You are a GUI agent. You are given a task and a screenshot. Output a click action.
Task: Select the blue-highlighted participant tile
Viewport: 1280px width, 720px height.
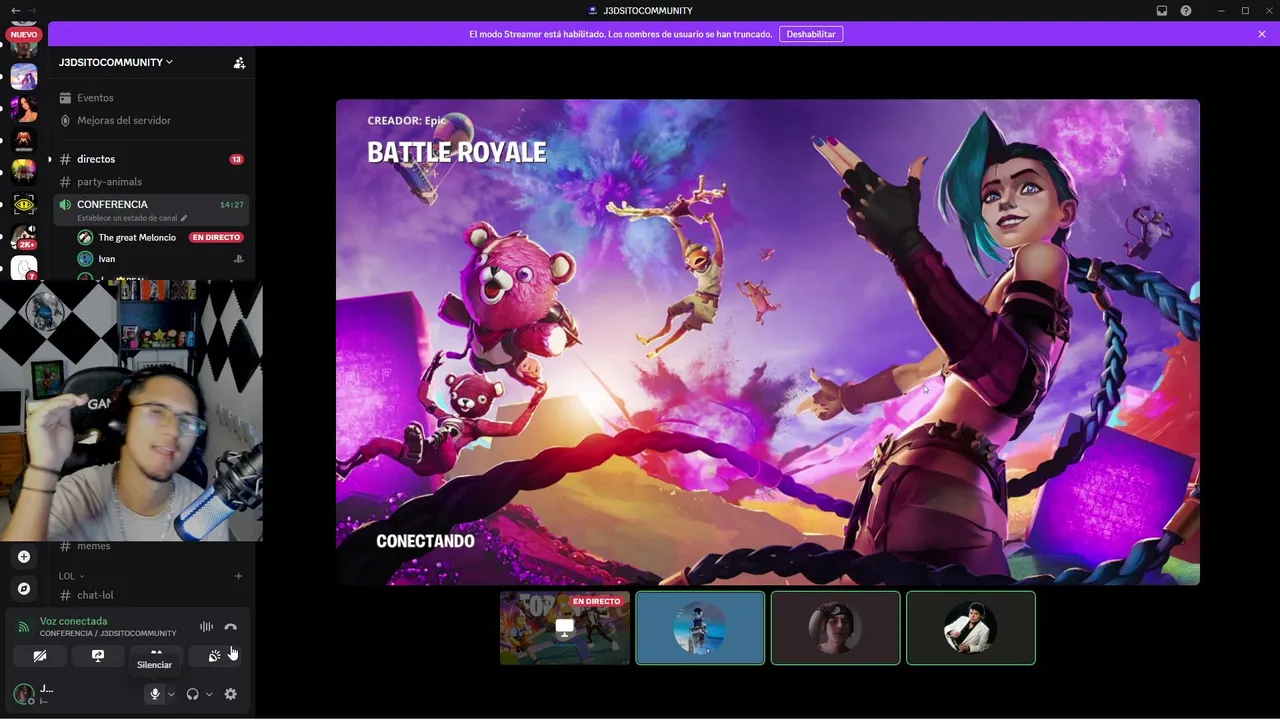(x=700, y=628)
